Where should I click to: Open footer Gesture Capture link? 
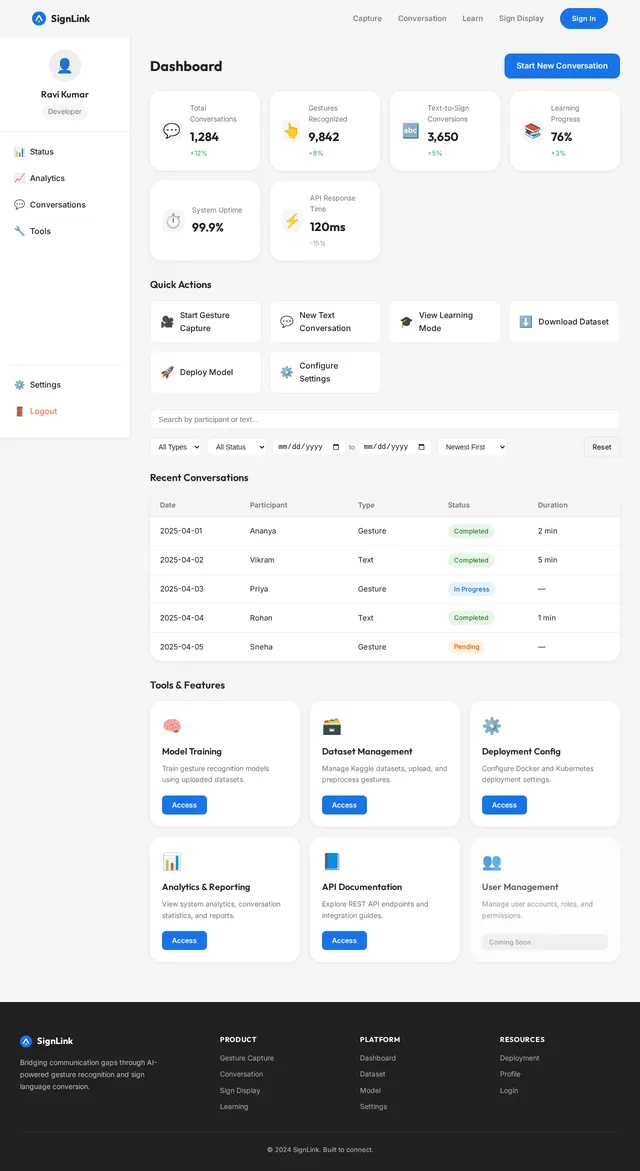tap(246, 1058)
